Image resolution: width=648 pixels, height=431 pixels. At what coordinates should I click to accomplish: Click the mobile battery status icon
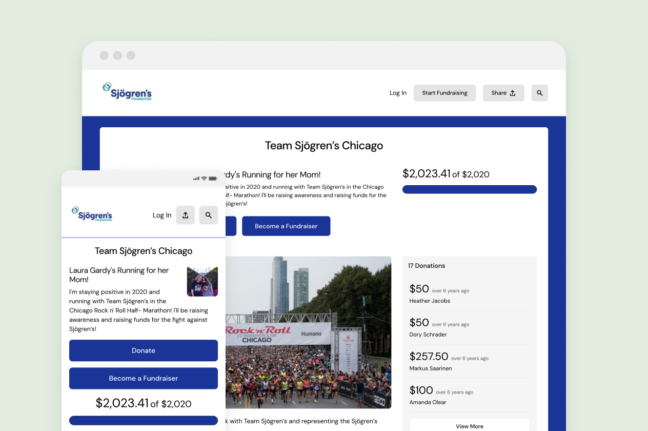[213, 179]
